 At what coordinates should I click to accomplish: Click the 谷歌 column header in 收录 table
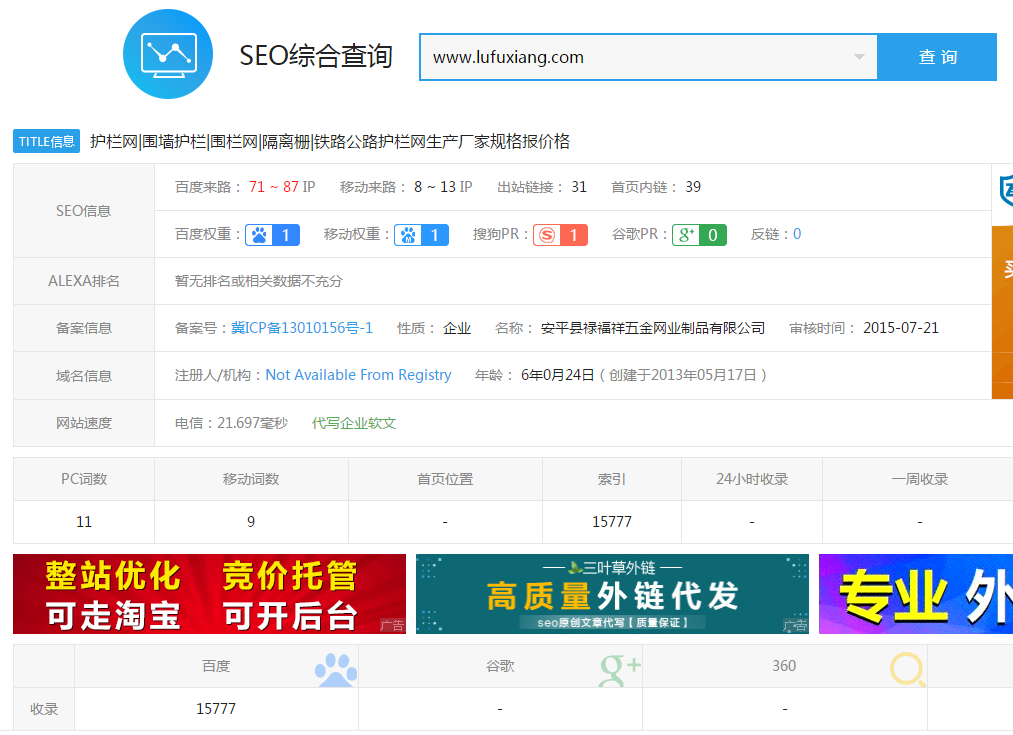[500, 666]
